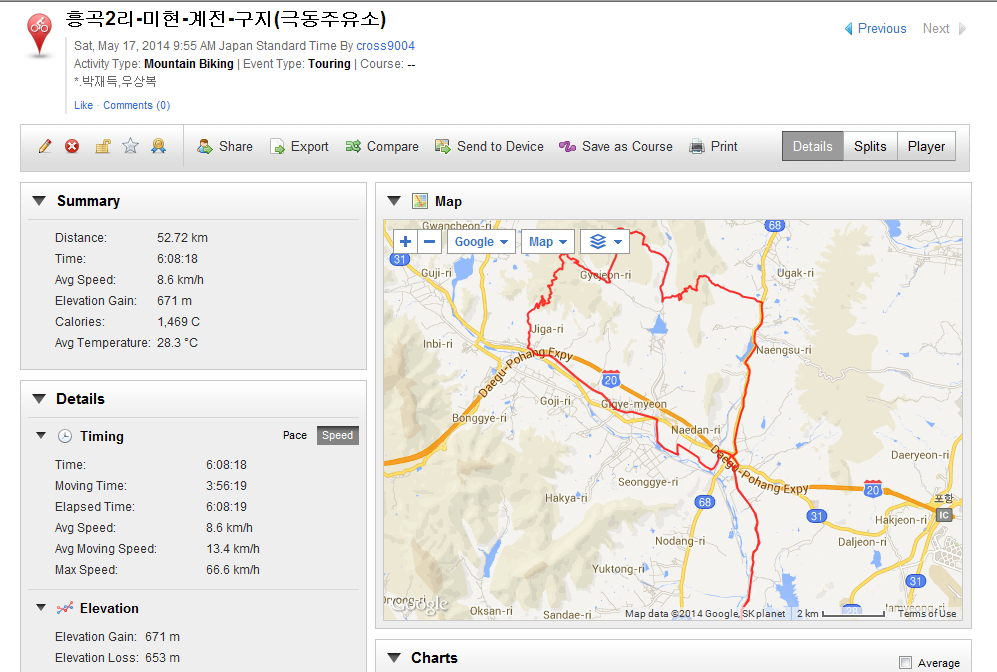
Task: Click the Daegu-Pohang Expy route 20 shield
Action: pyautogui.click(x=611, y=380)
